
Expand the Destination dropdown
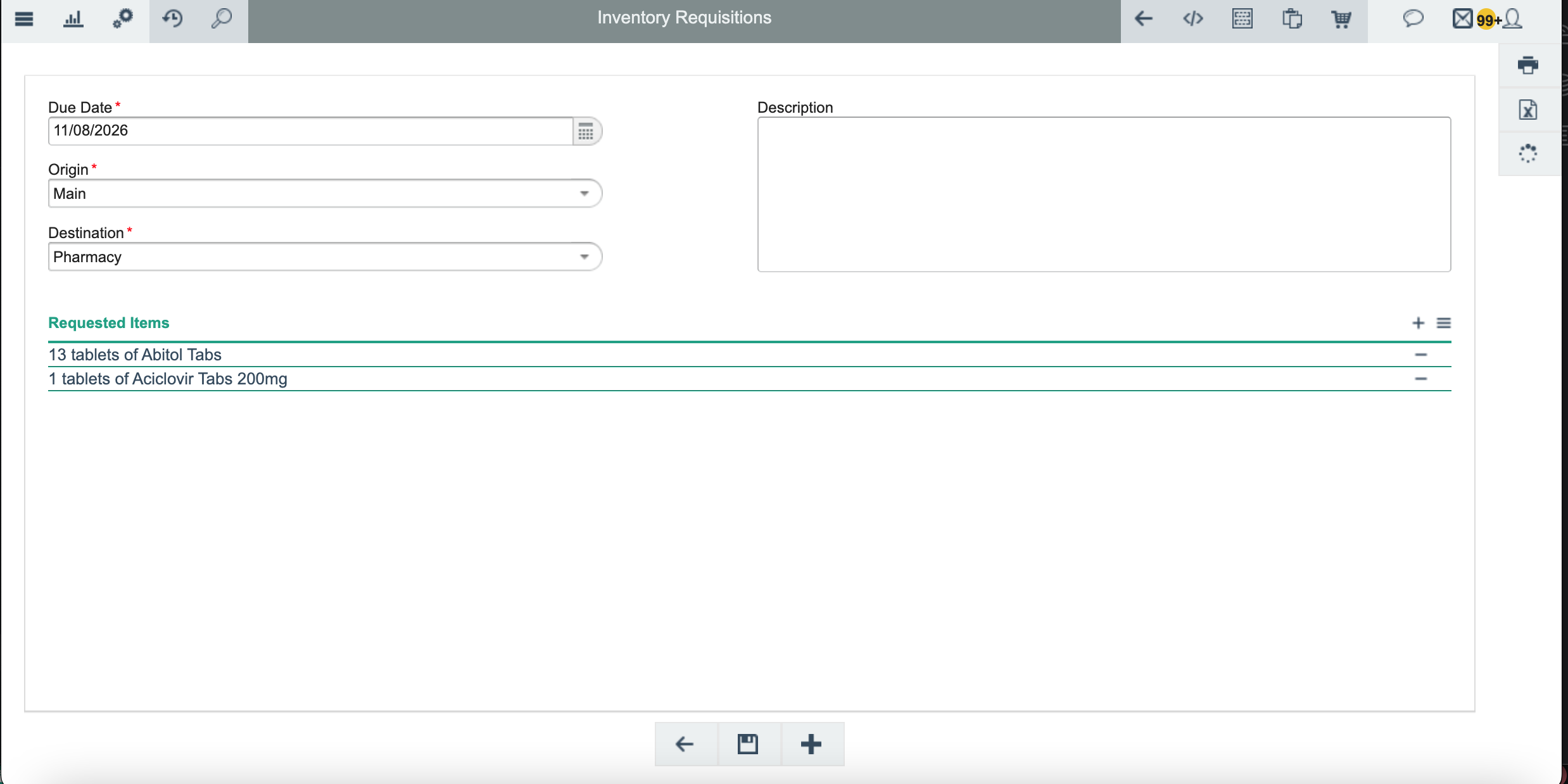coord(585,257)
